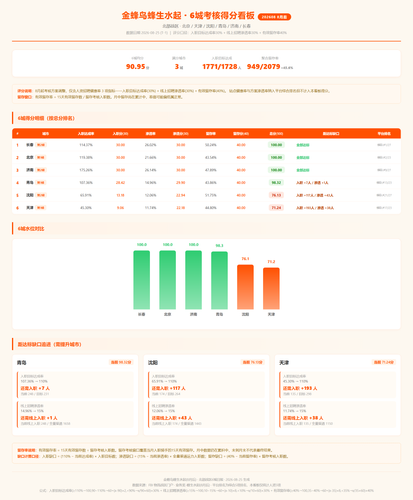Click the third green 100.0 bar in chart

(x=194, y=280)
